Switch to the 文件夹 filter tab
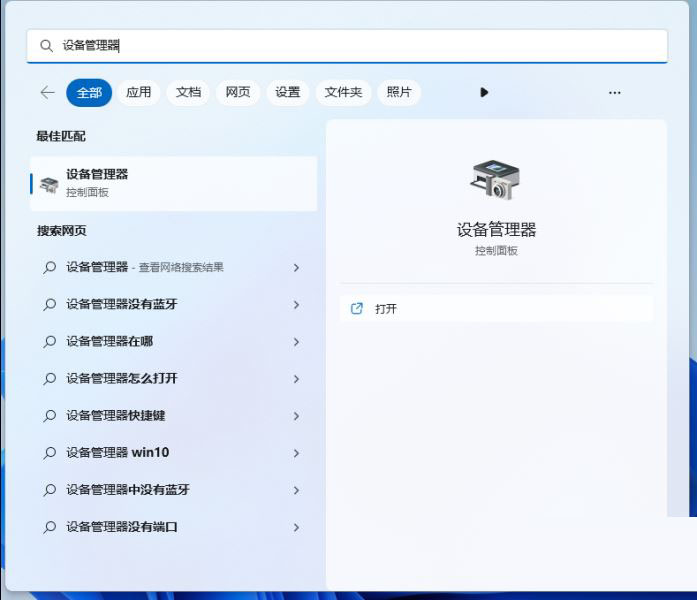 pyautogui.click(x=343, y=92)
